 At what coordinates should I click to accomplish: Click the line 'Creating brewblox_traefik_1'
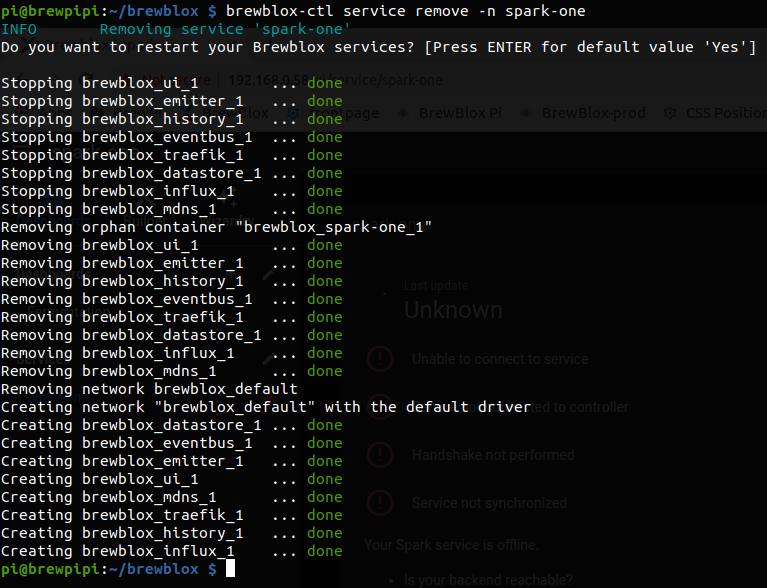(172, 515)
